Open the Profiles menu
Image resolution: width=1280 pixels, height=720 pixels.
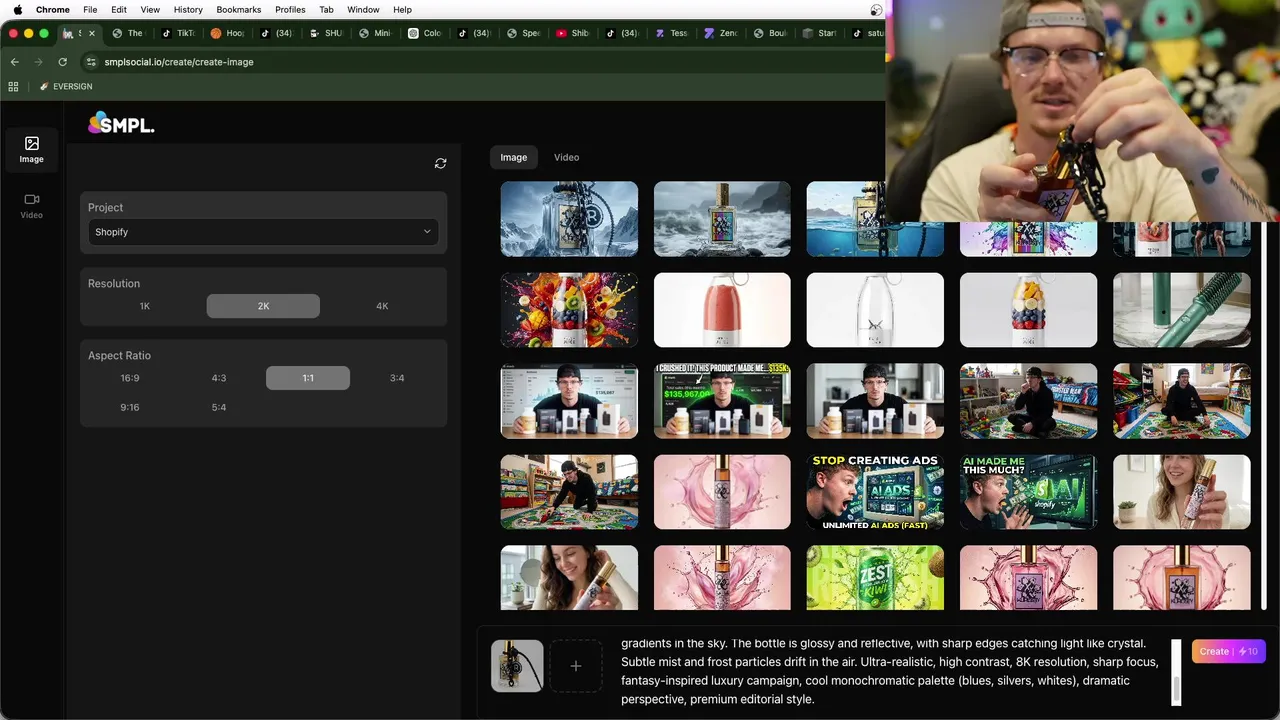[x=290, y=9]
